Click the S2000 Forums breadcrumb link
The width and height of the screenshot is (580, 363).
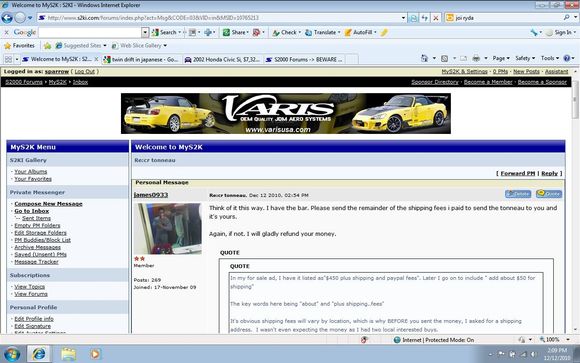pyautogui.click(x=24, y=82)
